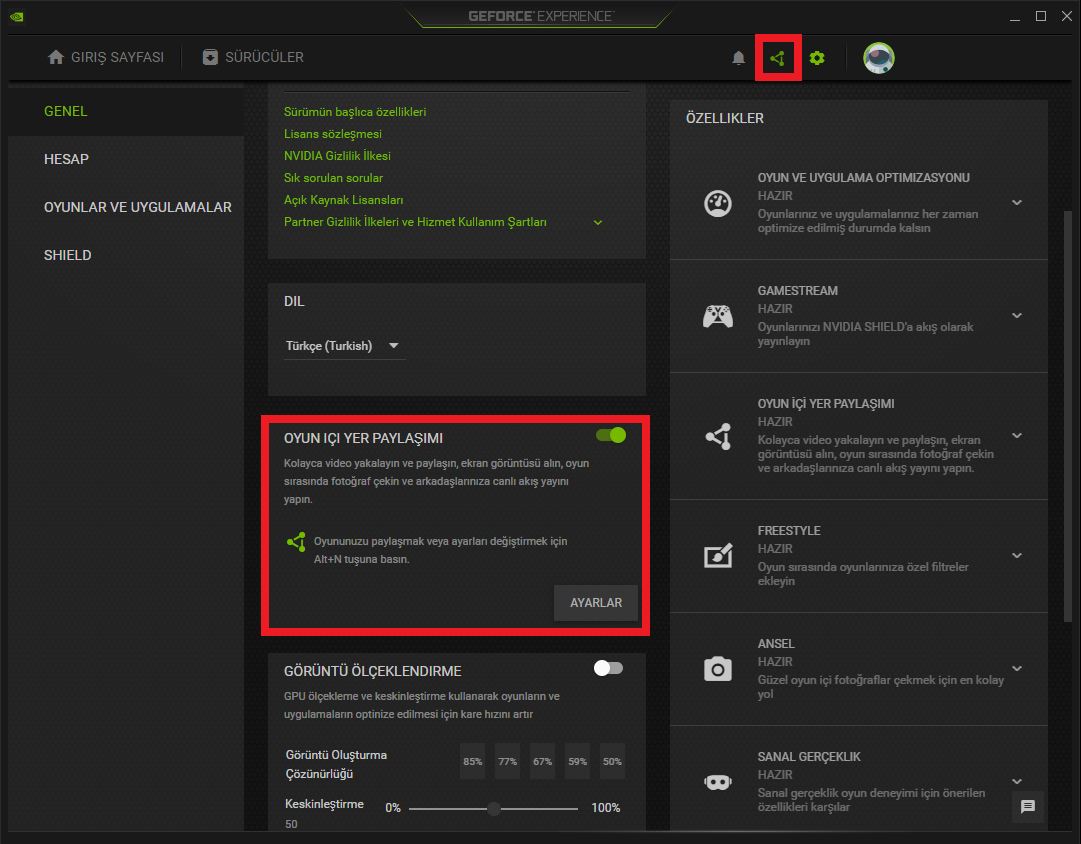Viewport: 1081px width, 844px height.
Task: Click the Keskinleştirme value 50
Action: 292,824
